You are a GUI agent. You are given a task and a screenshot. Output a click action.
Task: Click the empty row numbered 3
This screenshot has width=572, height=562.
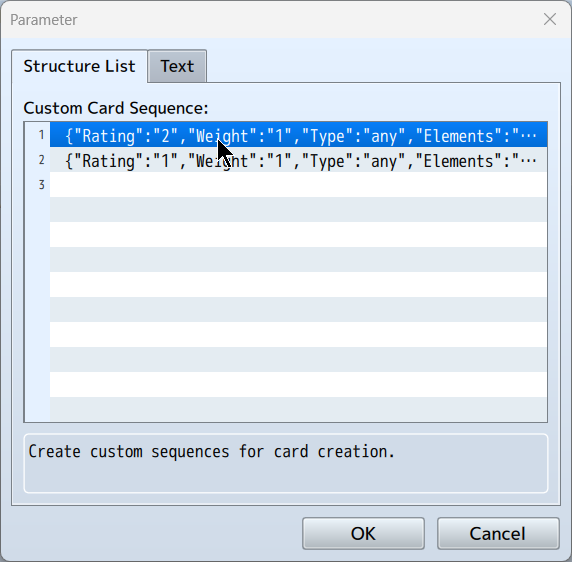298,185
